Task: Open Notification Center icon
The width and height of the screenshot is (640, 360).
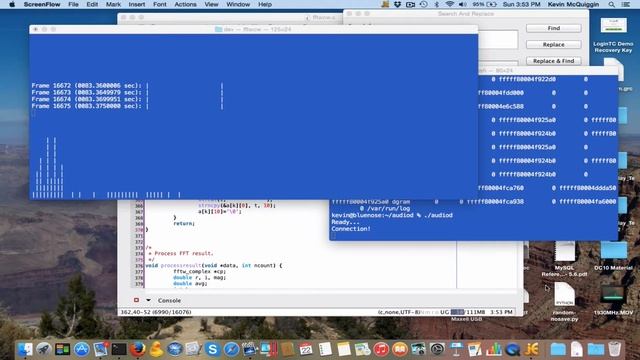Action: coord(625,4)
